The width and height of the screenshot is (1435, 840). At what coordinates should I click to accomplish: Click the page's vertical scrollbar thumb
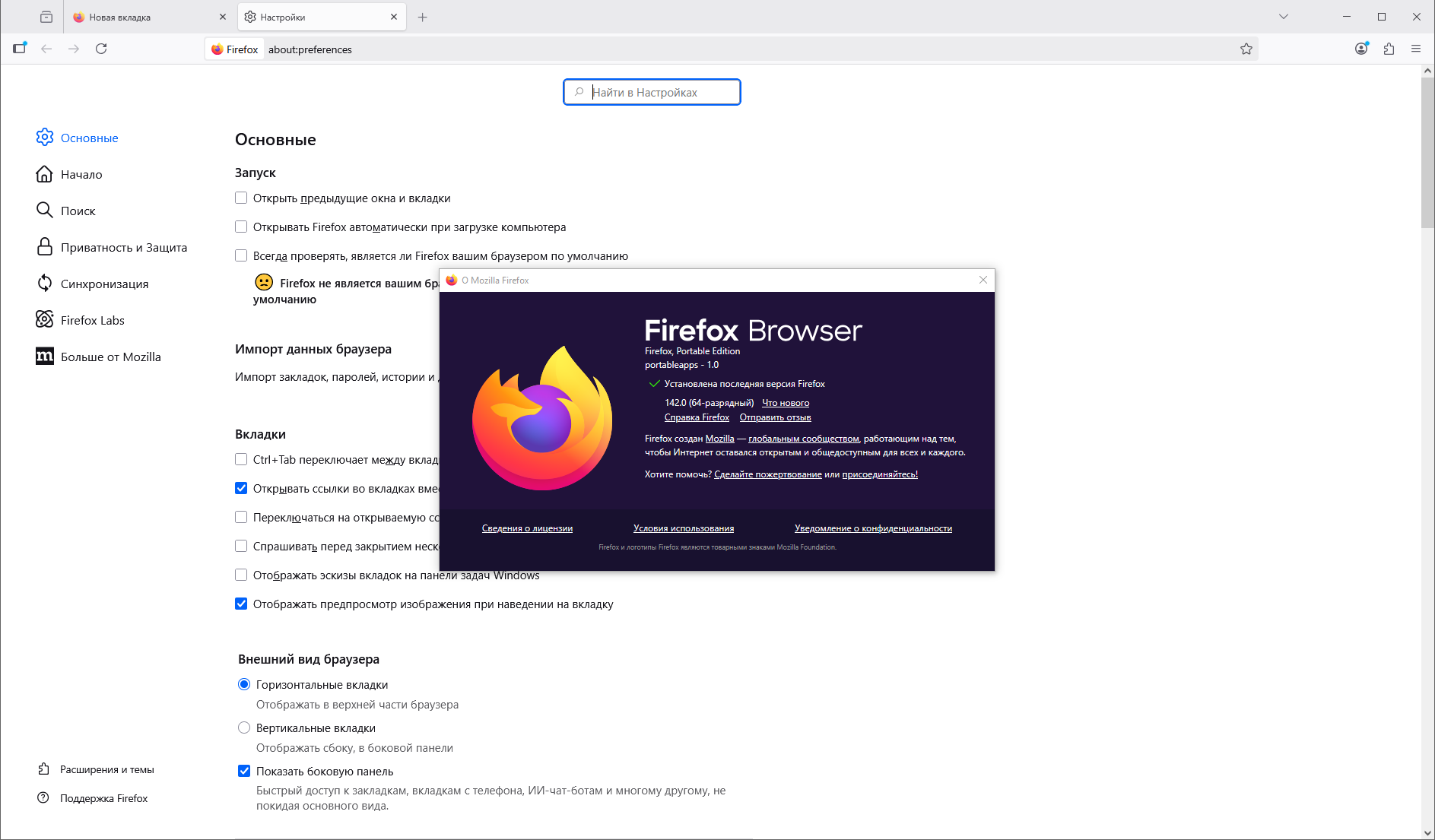[1427, 152]
